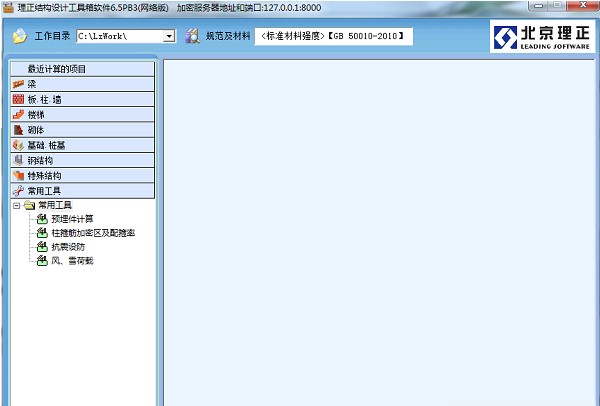This screenshot has width=600, height=406.
Task: Minimize the application window
Action: 539,5
